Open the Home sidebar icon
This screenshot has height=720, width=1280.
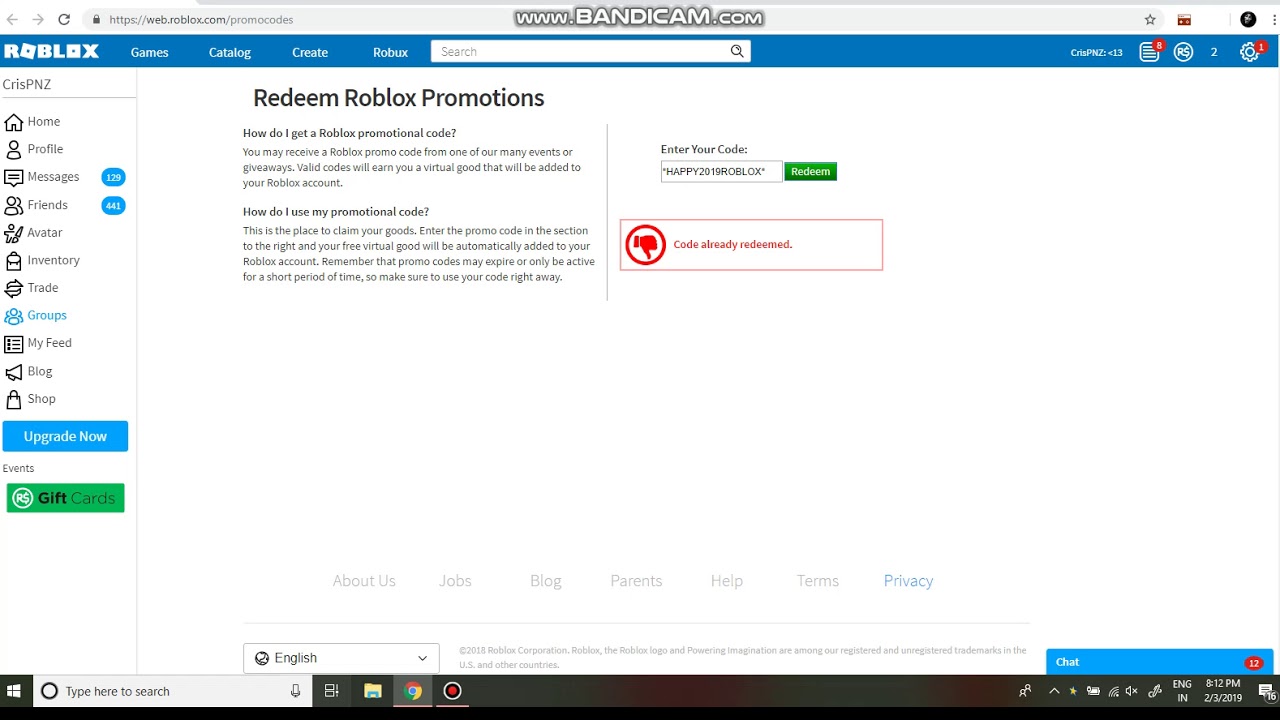click(13, 122)
